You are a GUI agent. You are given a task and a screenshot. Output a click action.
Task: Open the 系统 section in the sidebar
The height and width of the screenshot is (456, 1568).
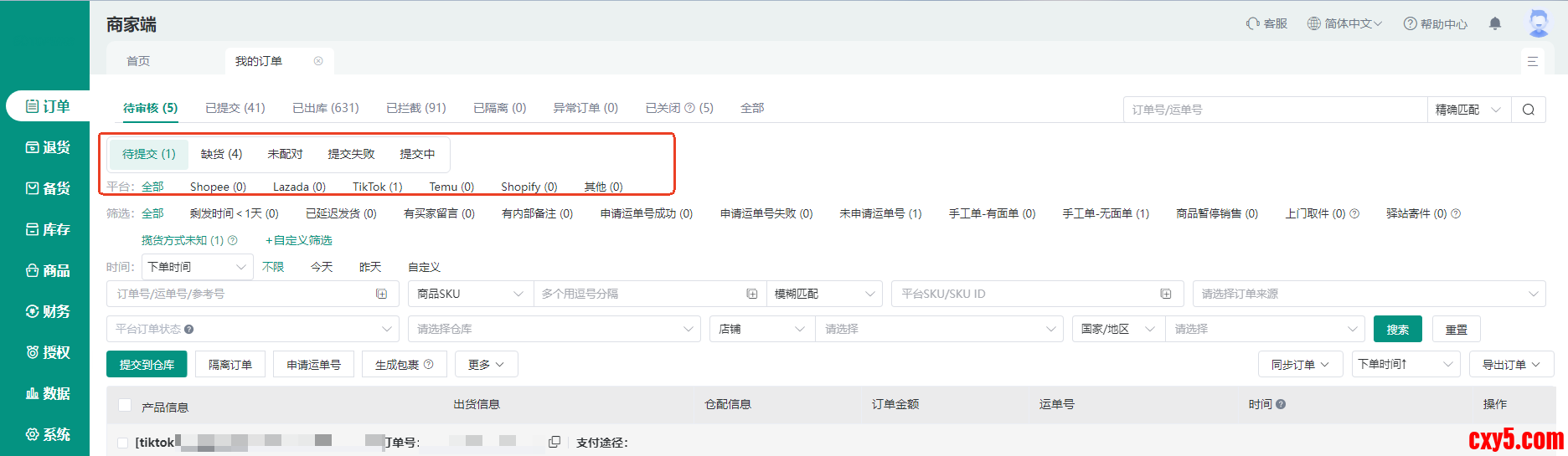click(48, 434)
